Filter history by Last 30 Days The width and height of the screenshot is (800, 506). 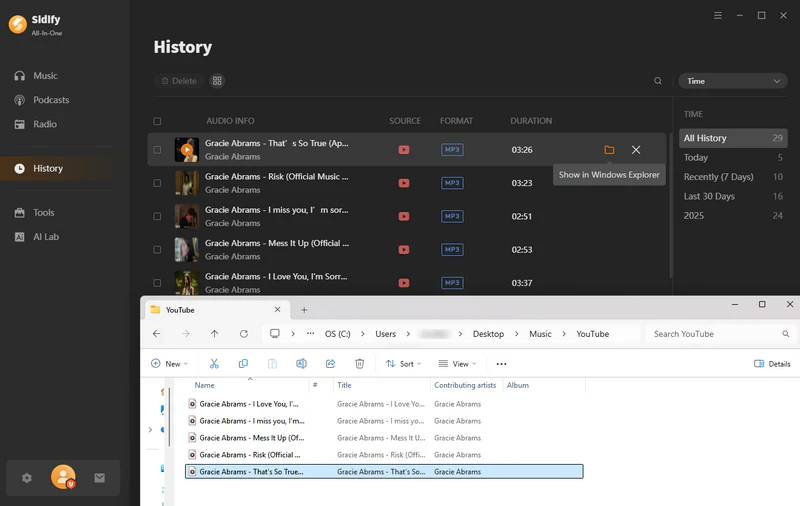(x=733, y=196)
